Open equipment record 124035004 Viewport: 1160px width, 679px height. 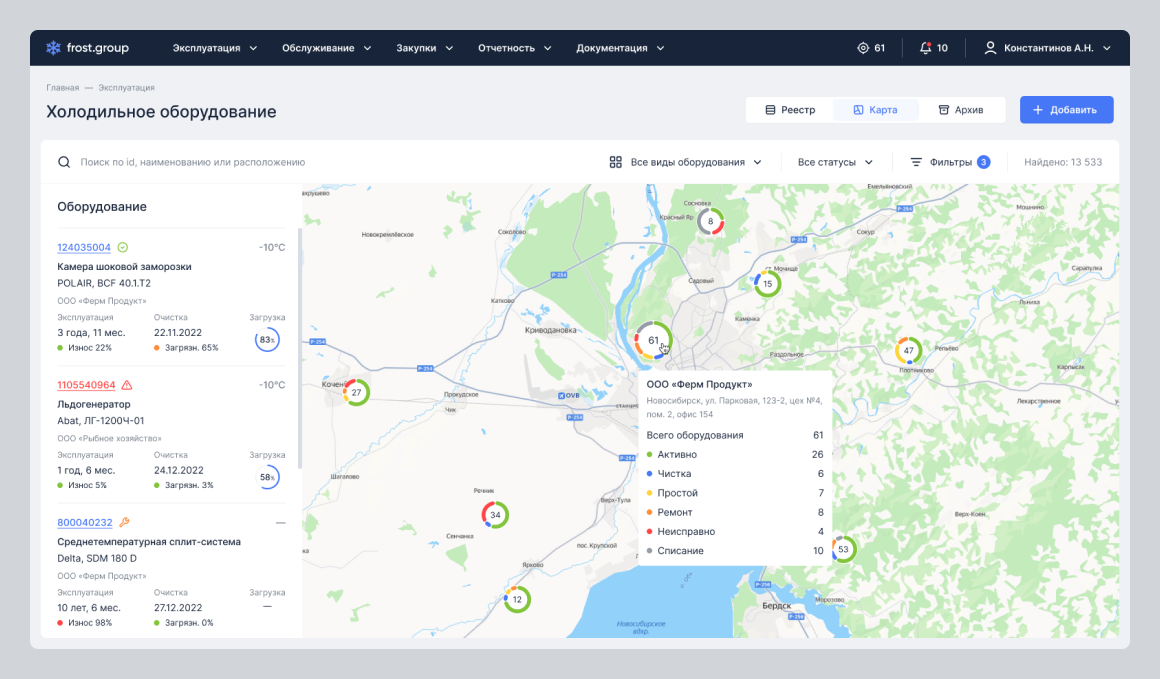[x=84, y=247]
